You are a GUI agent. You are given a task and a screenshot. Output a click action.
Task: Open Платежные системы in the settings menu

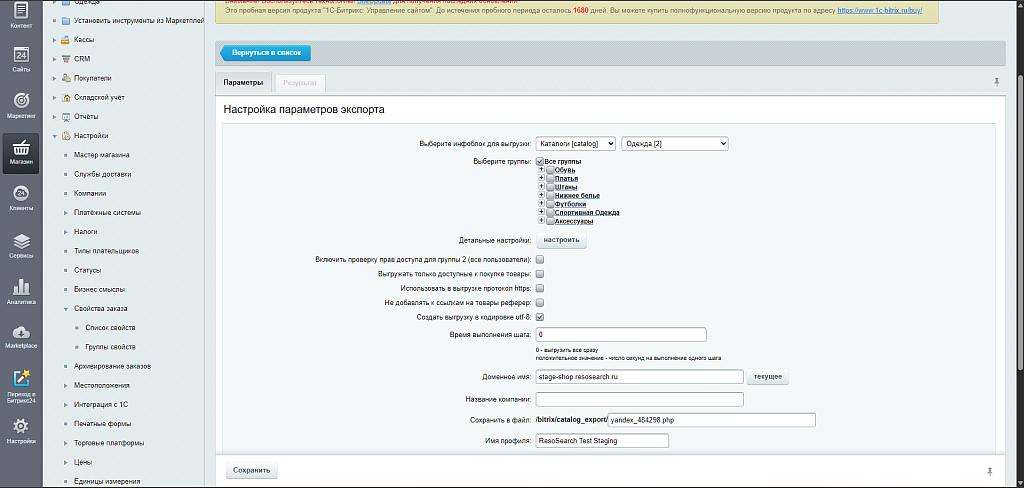(107, 213)
